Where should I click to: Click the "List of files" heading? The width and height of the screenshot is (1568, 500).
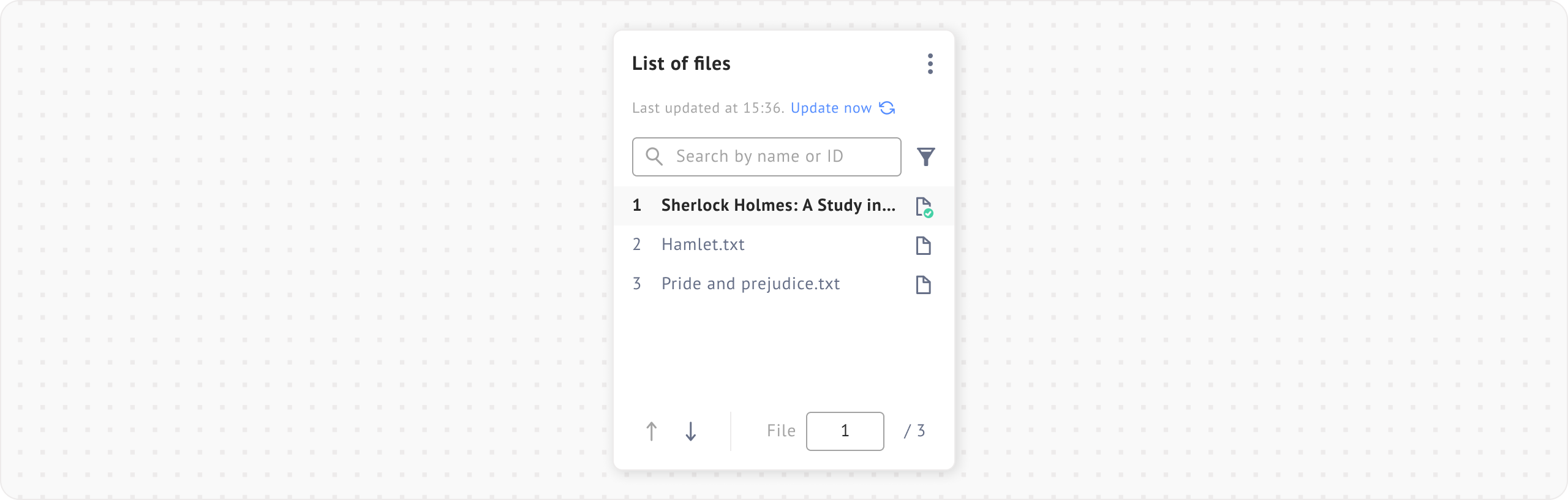pos(681,64)
